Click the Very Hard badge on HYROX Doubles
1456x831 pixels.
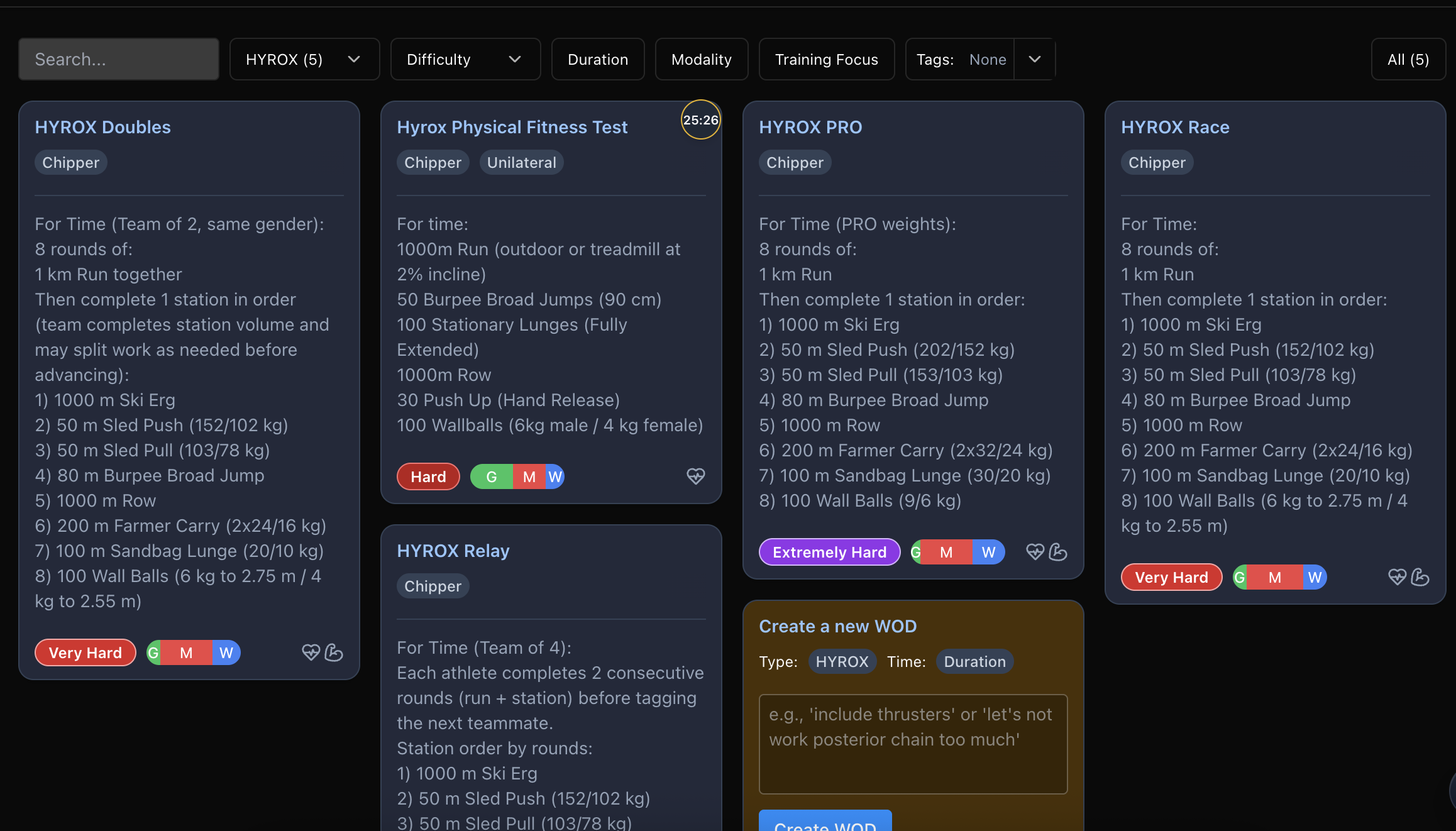click(85, 652)
